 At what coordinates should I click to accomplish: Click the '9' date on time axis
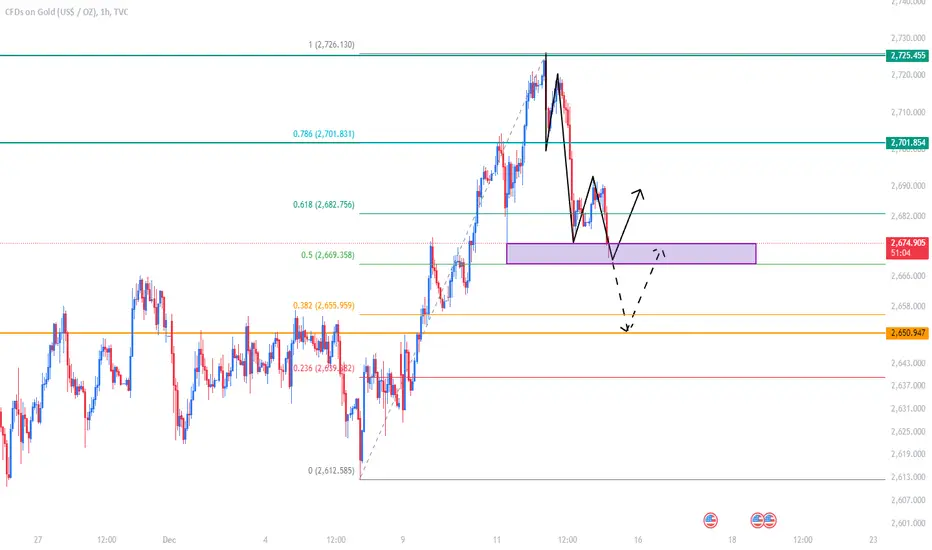point(402,540)
